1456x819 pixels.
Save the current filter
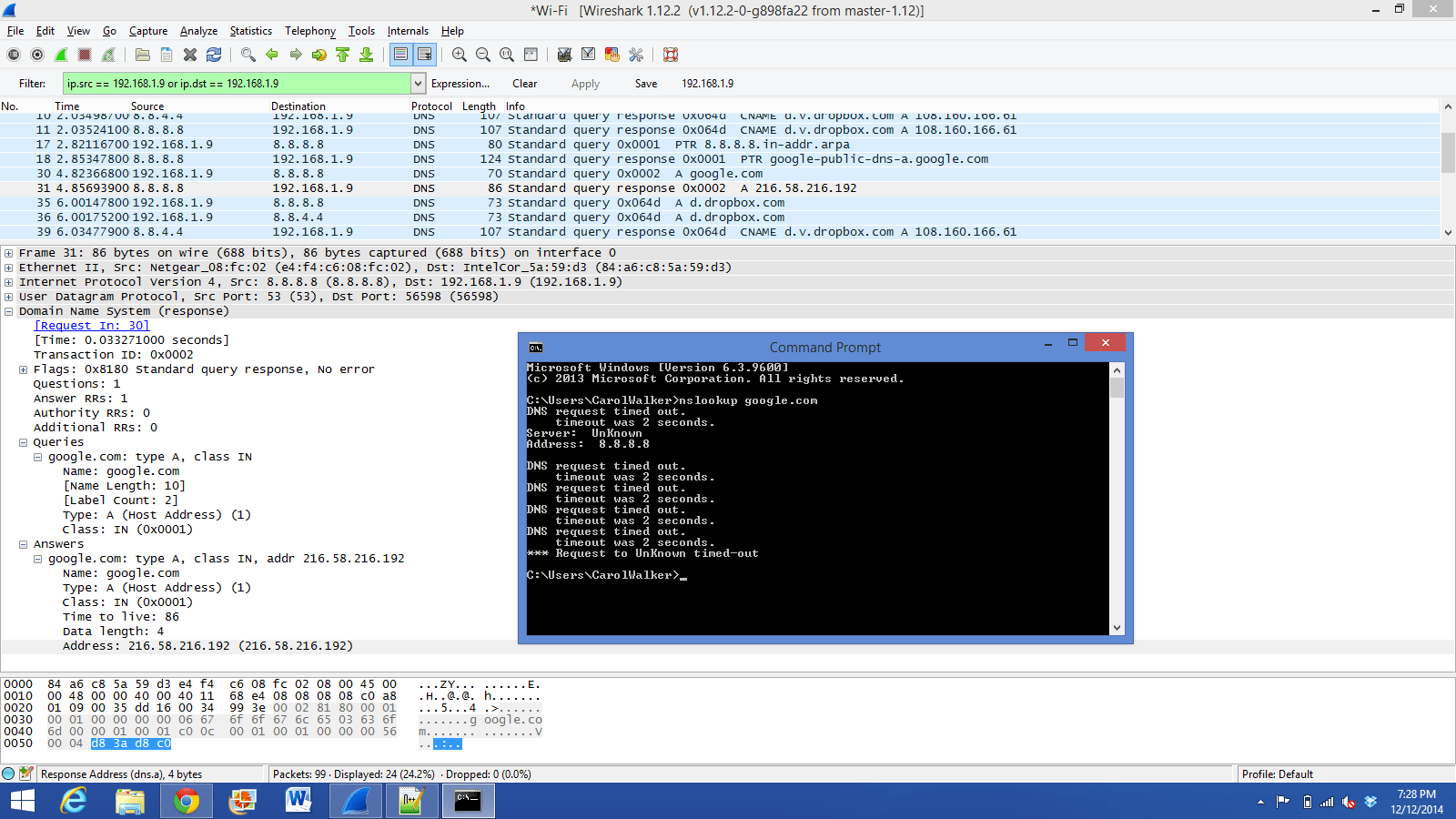tap(646, 84)
